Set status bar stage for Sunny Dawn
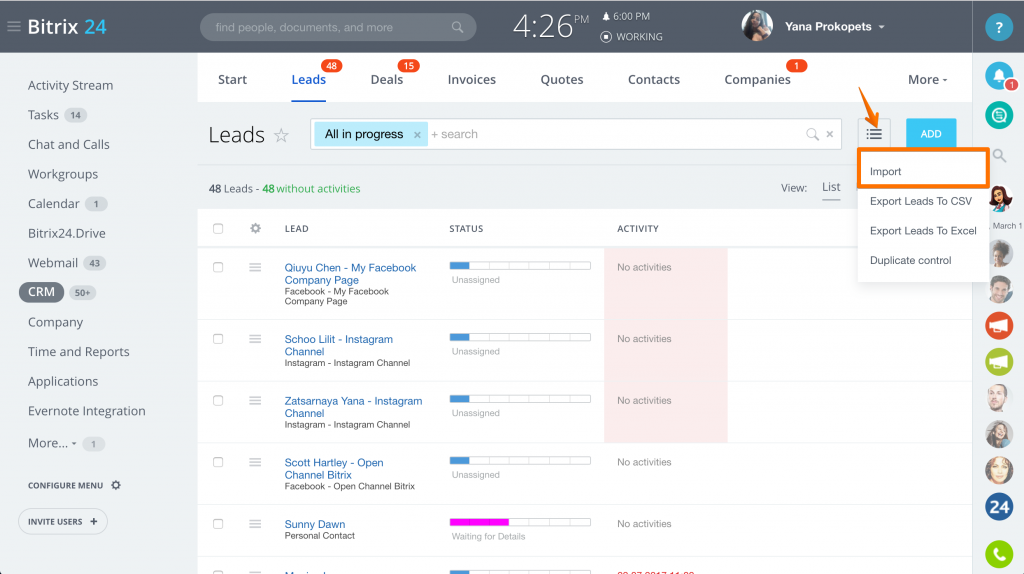 click(x=520, y=522)
